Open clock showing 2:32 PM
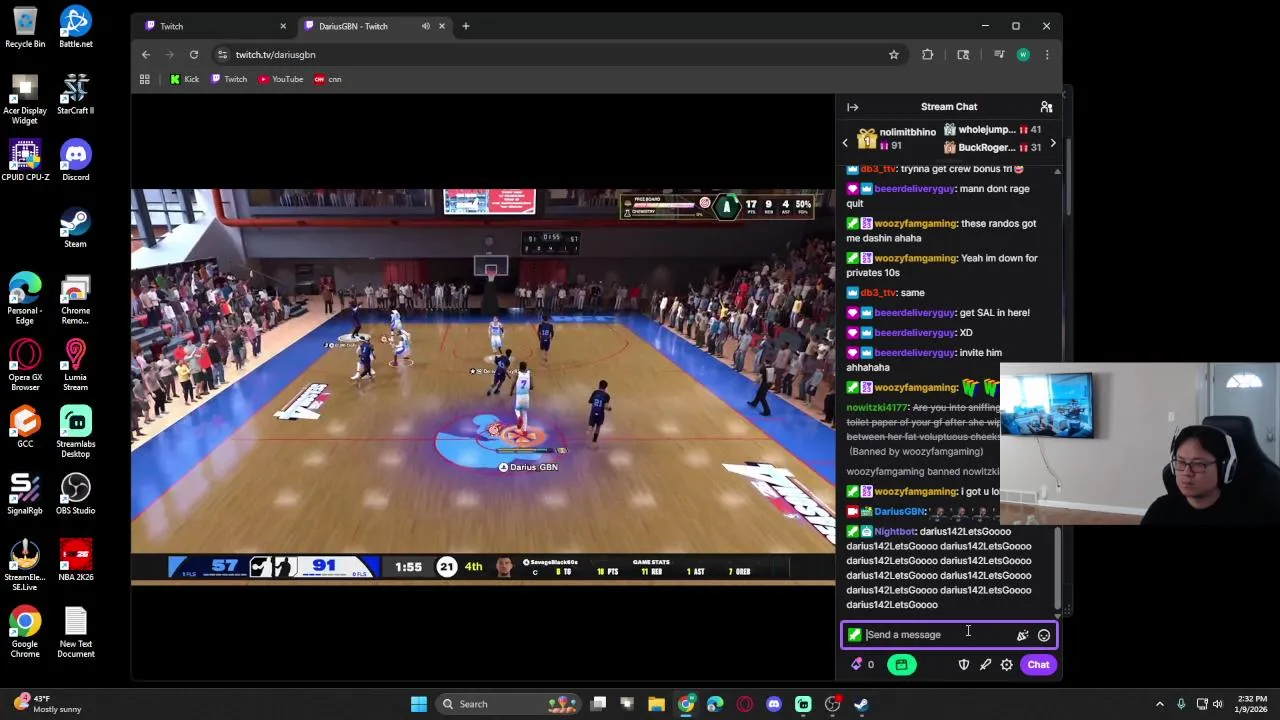Viewport: 1280px width, 720px height. [1251, 704]
